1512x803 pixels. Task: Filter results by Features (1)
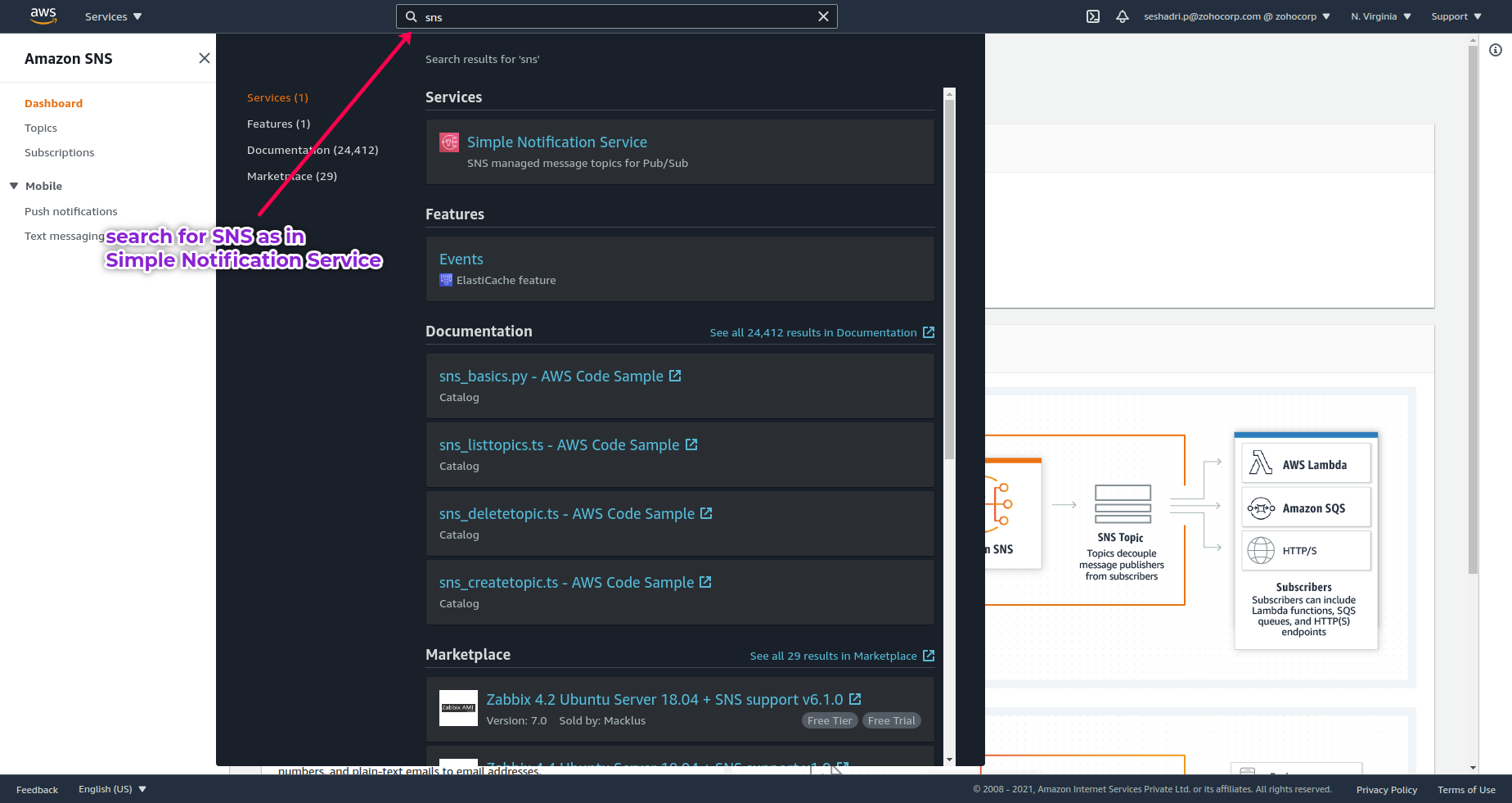pyautogui.click(x=278, y=124)
